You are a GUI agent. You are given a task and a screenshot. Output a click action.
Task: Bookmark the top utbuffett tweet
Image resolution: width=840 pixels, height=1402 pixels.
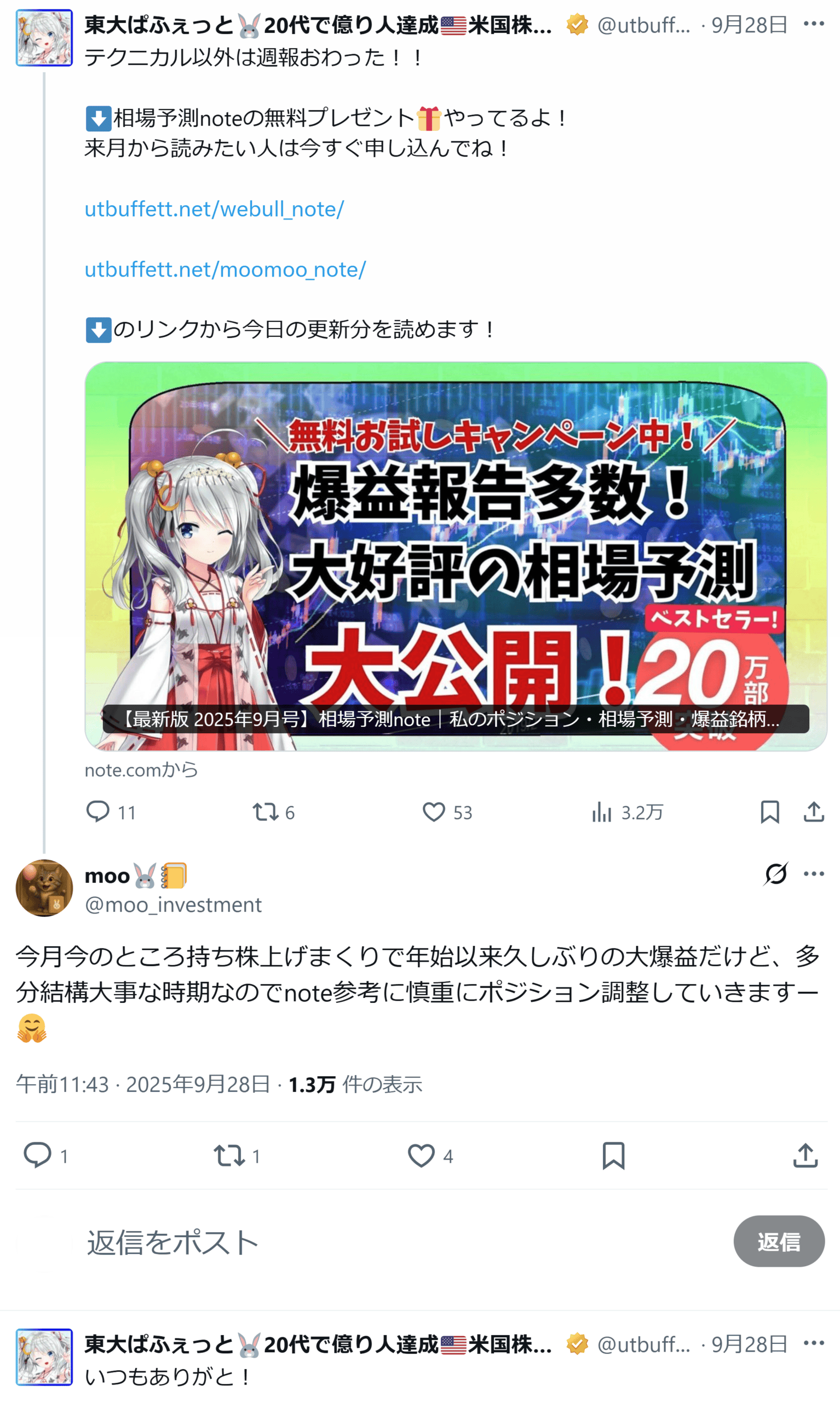(x=770, y=812)
